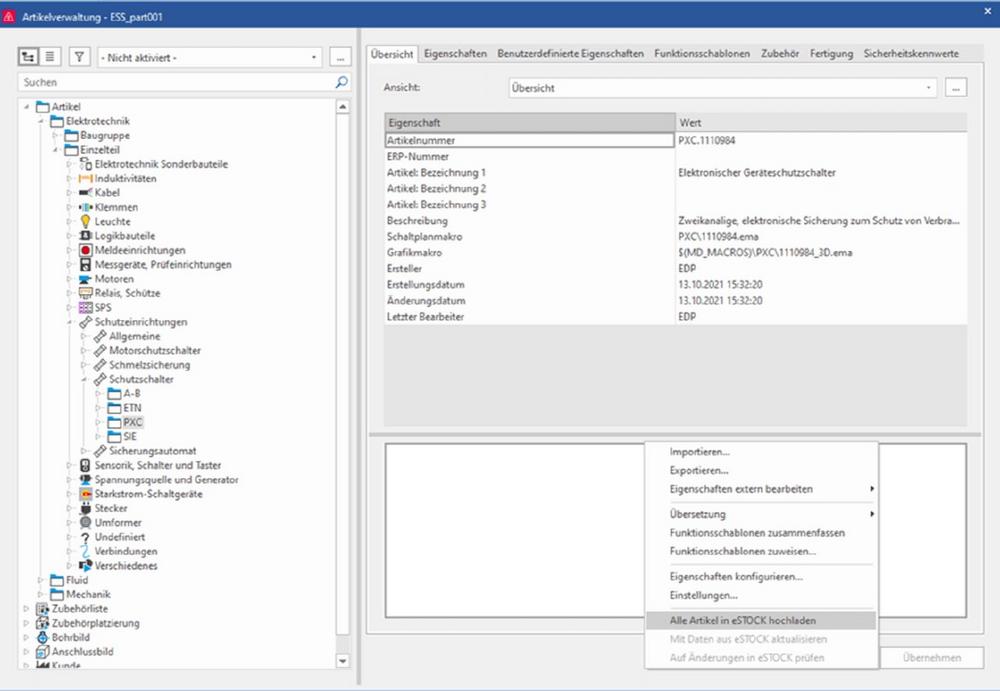The image size is (1000, 691).
Task: Select the Zubehörliste icon
Action: [x=43, y=609]
